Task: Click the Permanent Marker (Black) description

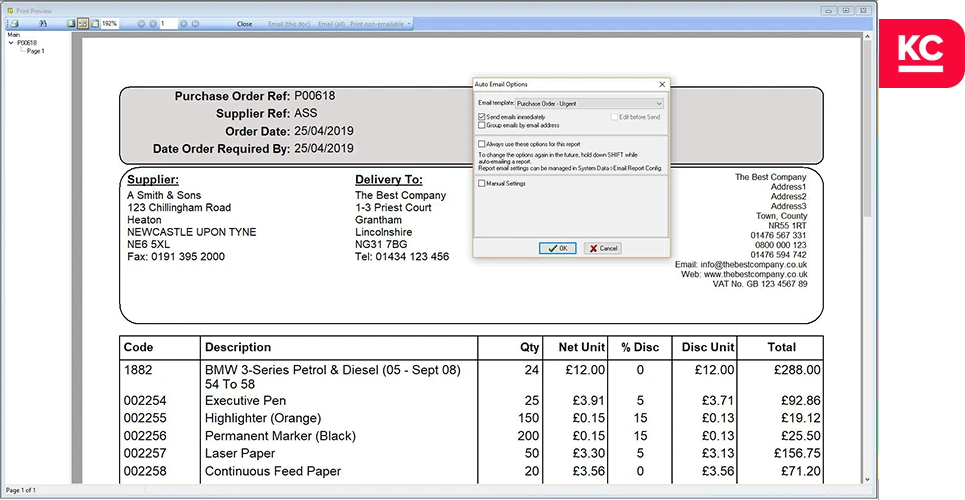Action: pyautogui.click(x=281, y=436)
